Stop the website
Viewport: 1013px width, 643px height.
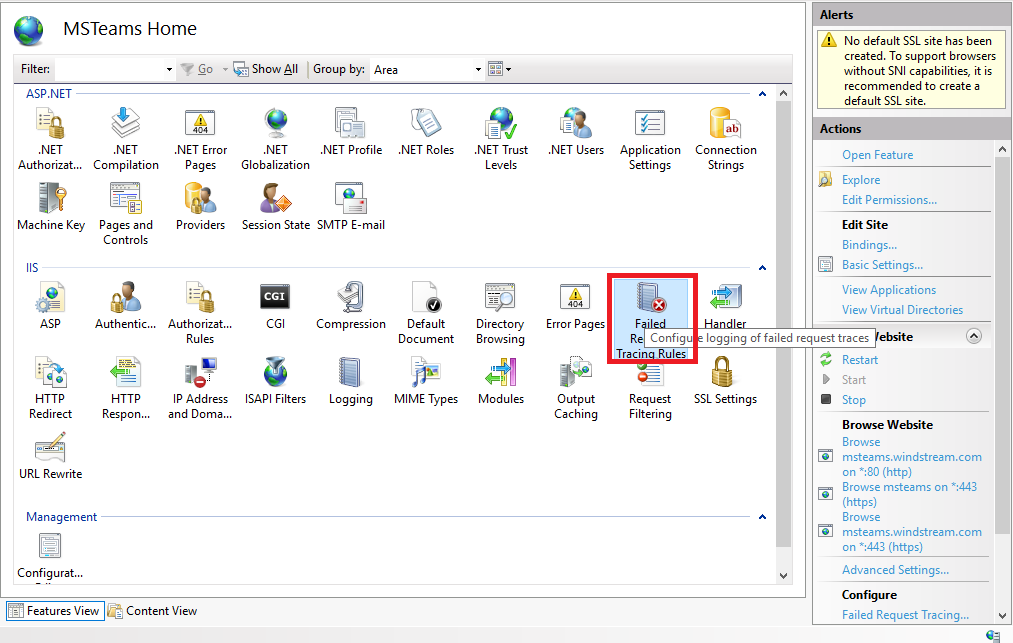pyautogui.click(x=853, y=400)
